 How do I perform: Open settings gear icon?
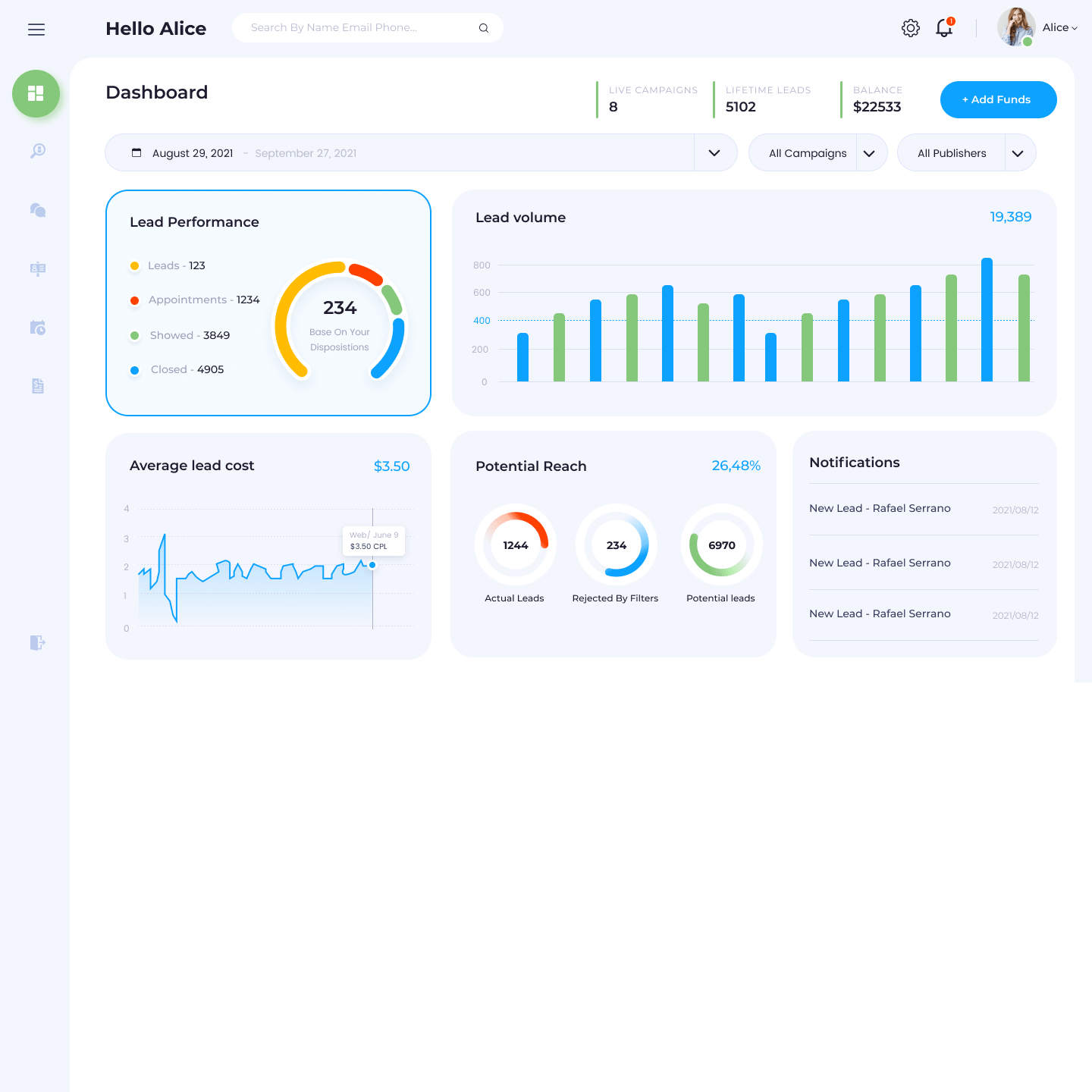click(910, 28)
